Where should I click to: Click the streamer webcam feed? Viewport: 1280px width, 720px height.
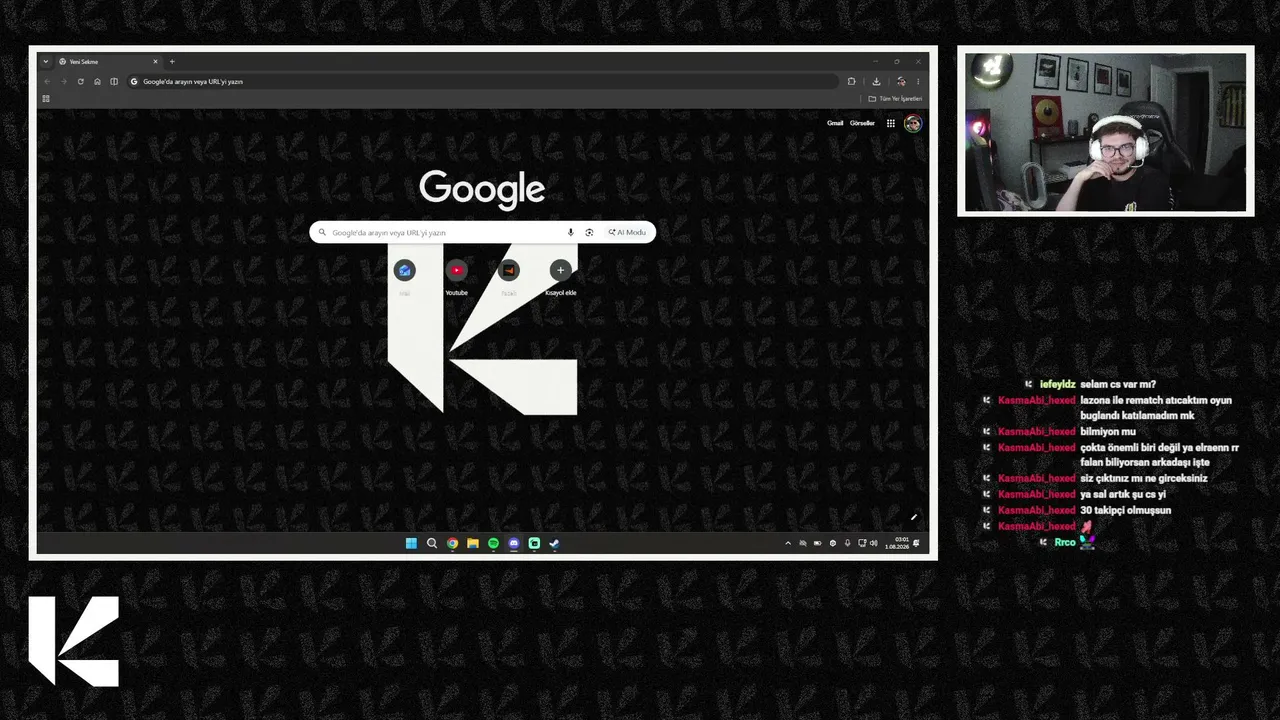[1105, 131]
